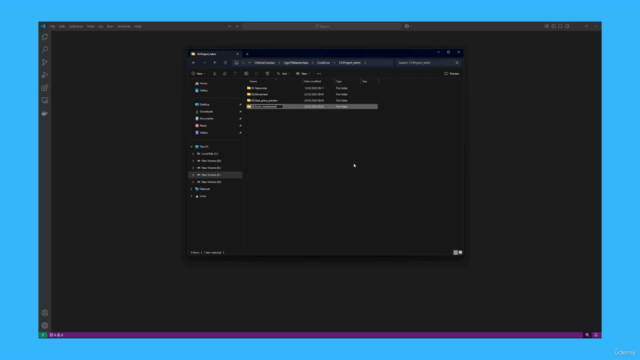Copy the selected folder using toolbar icon
Viewport: 640px width, 360px height.
[x=225, y=74]
